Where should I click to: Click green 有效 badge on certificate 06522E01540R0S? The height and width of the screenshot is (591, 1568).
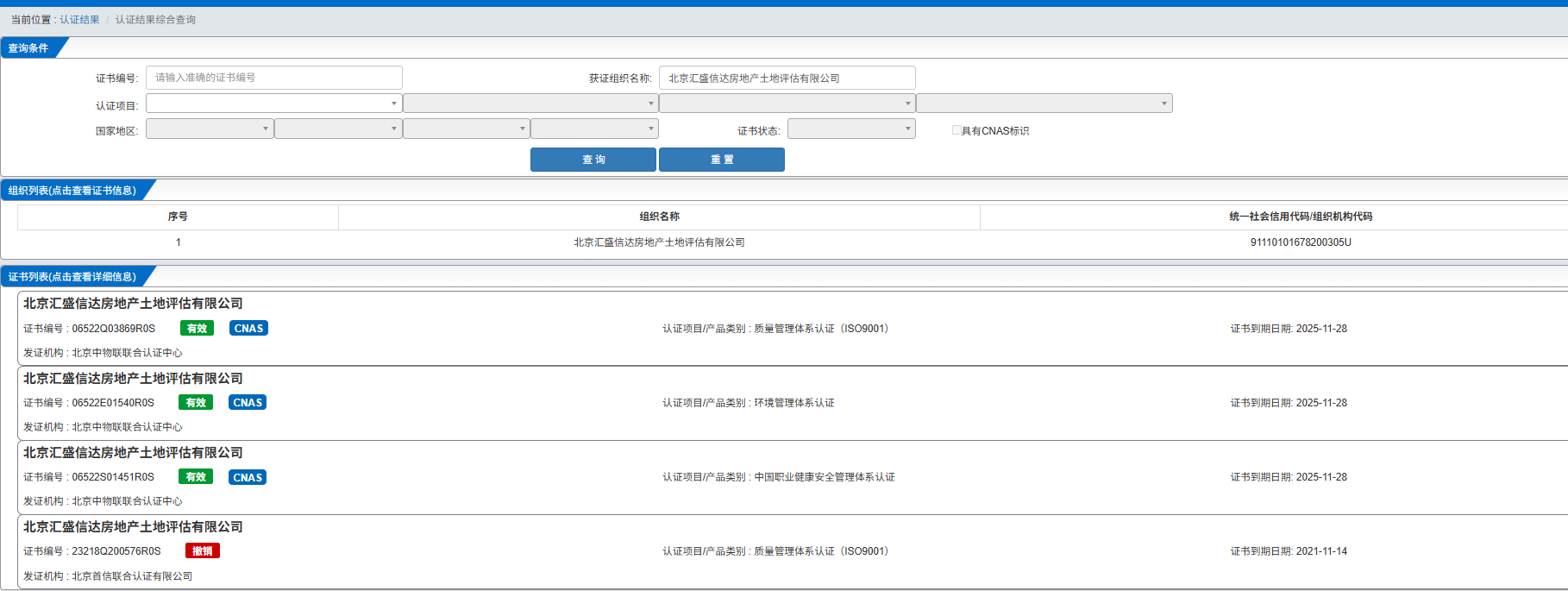(x=196, y=403)
